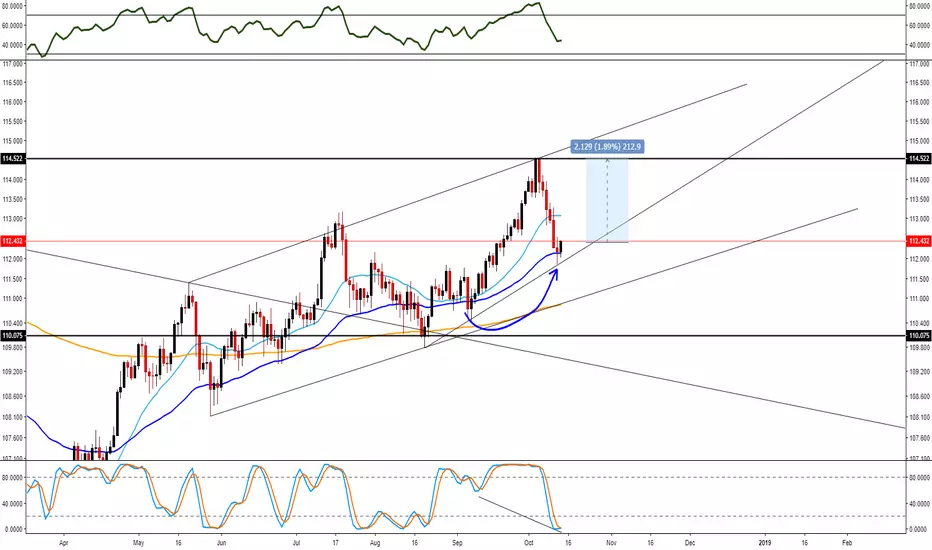Click the Jun label on the time axis

coord(221,542)
